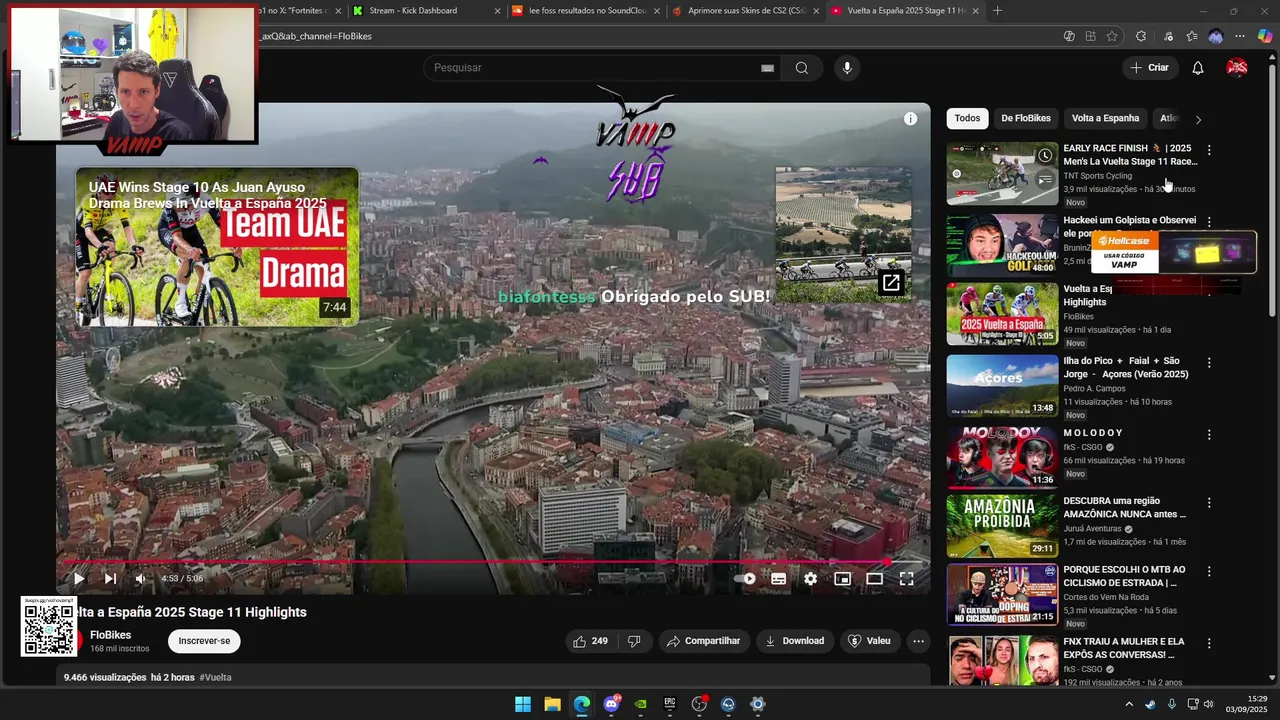Open YouTube notifications bell
The width and height of the screenshot is (1280, 720).
(x=1198, y=68)
